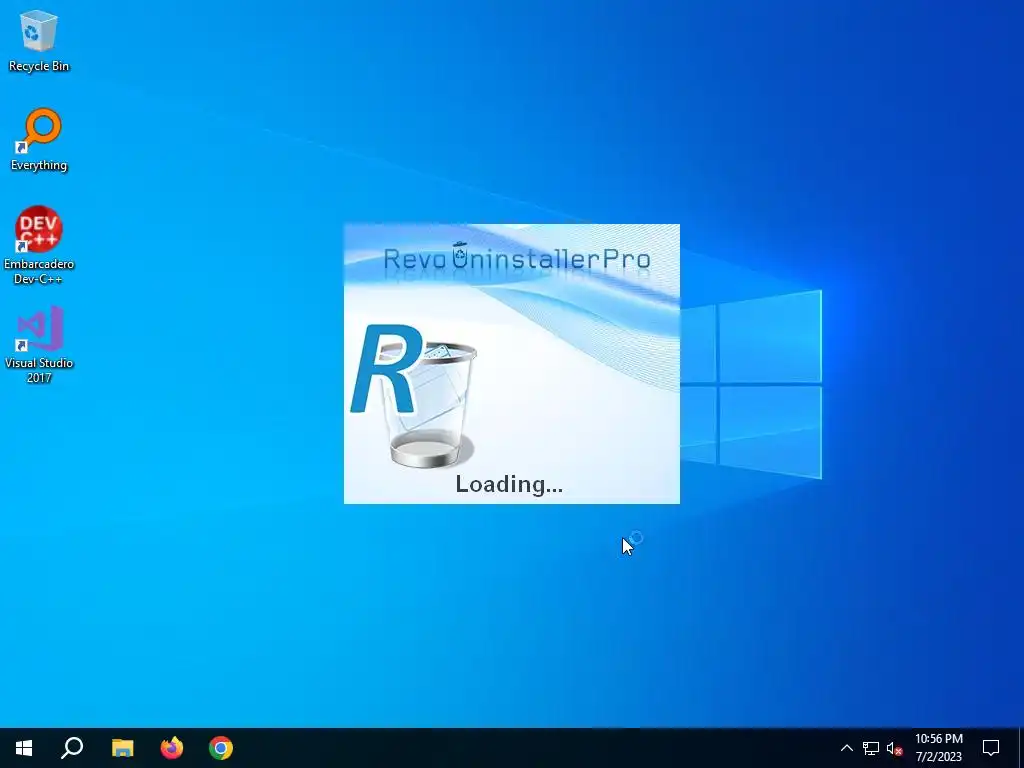The width and height of the screenshot is (1024, 768).
Task: Select the Visual Studio 2017 shortcut
Action: pos(39,344)
